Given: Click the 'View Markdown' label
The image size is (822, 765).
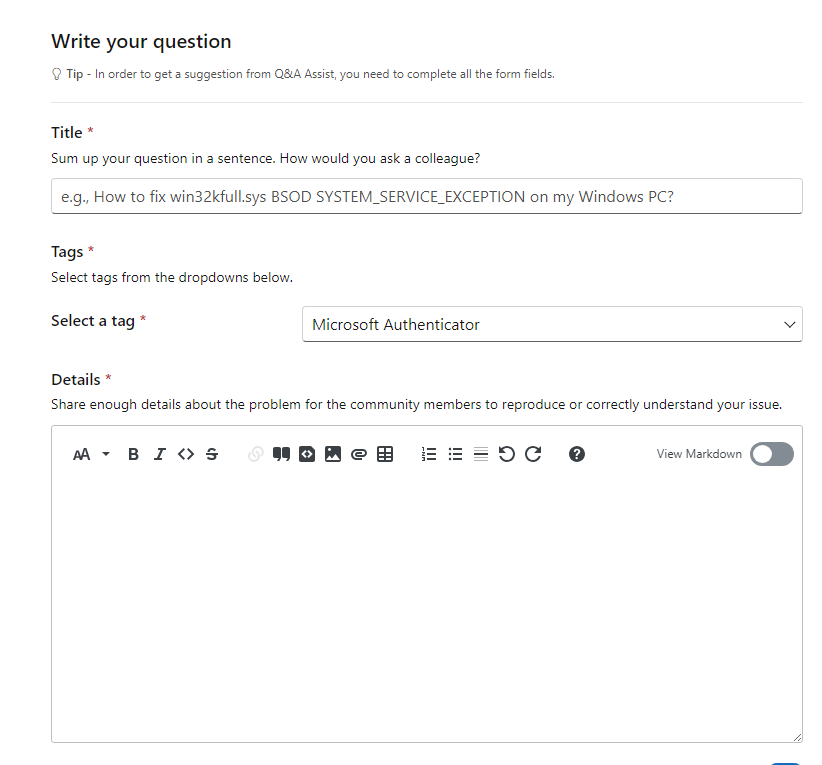Looking at the screenshot, I should (x=699, y=454).
